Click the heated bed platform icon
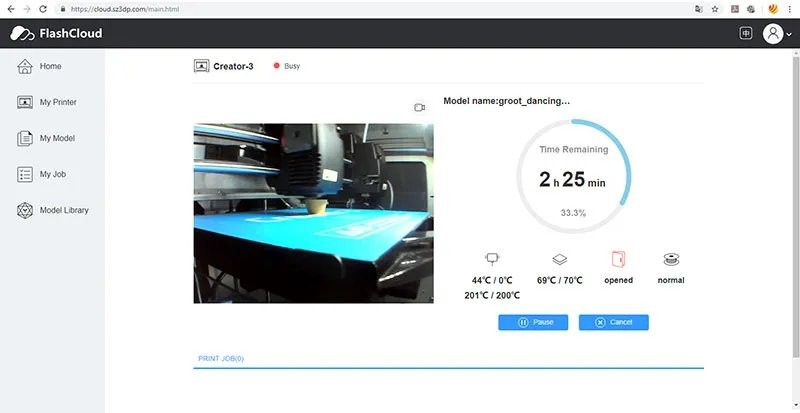 [560, 259]
